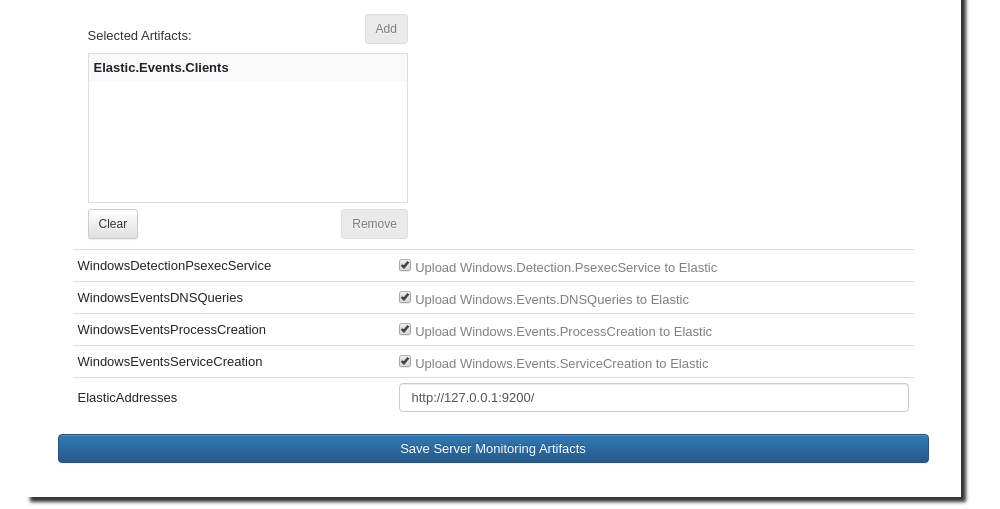This screenshot has height=509, width=1000.
Task: Click the 'Selected Artifacts:' heading label
Action: [139, 36]
